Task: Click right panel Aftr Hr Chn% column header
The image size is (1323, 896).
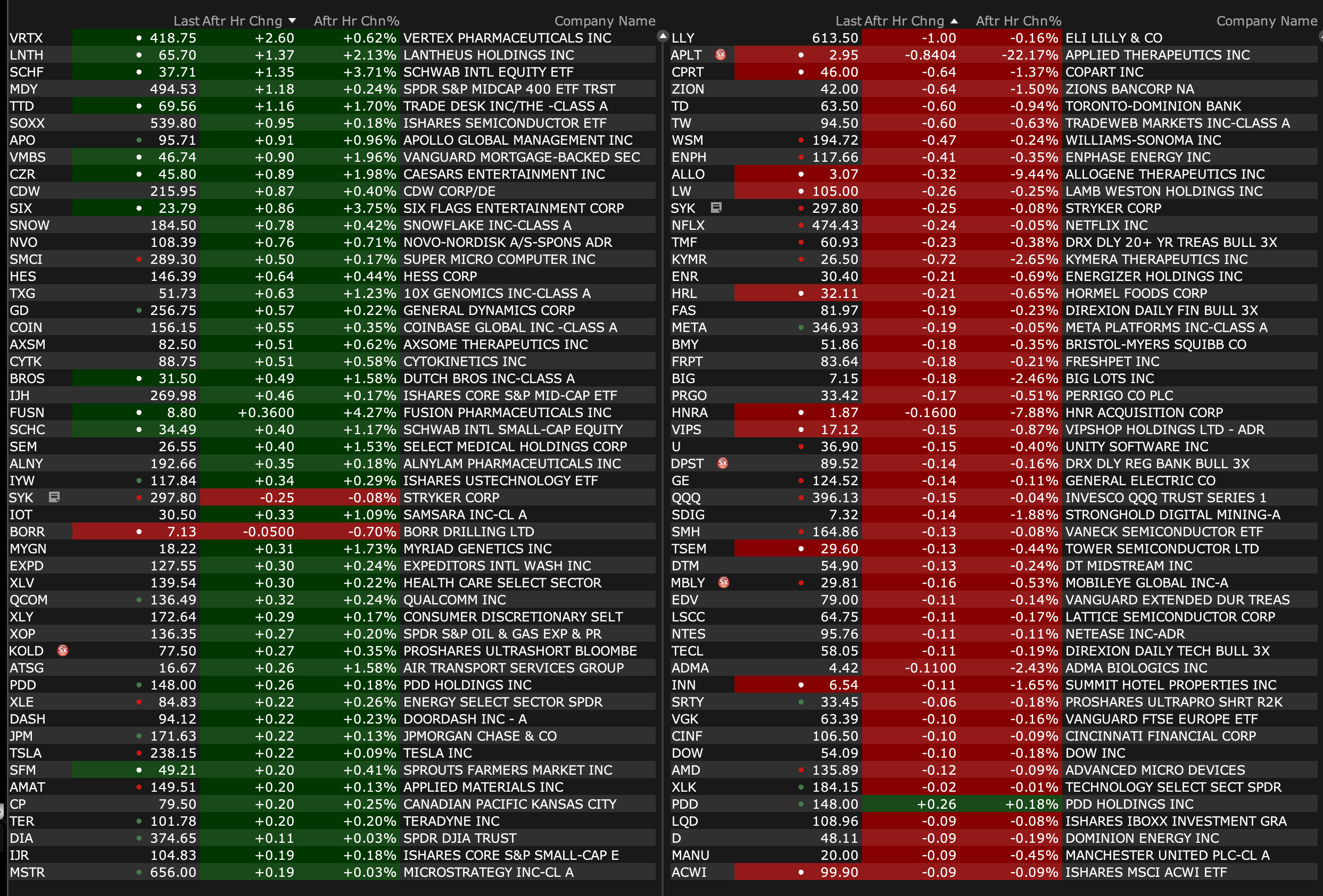Action: (1018, 21)
